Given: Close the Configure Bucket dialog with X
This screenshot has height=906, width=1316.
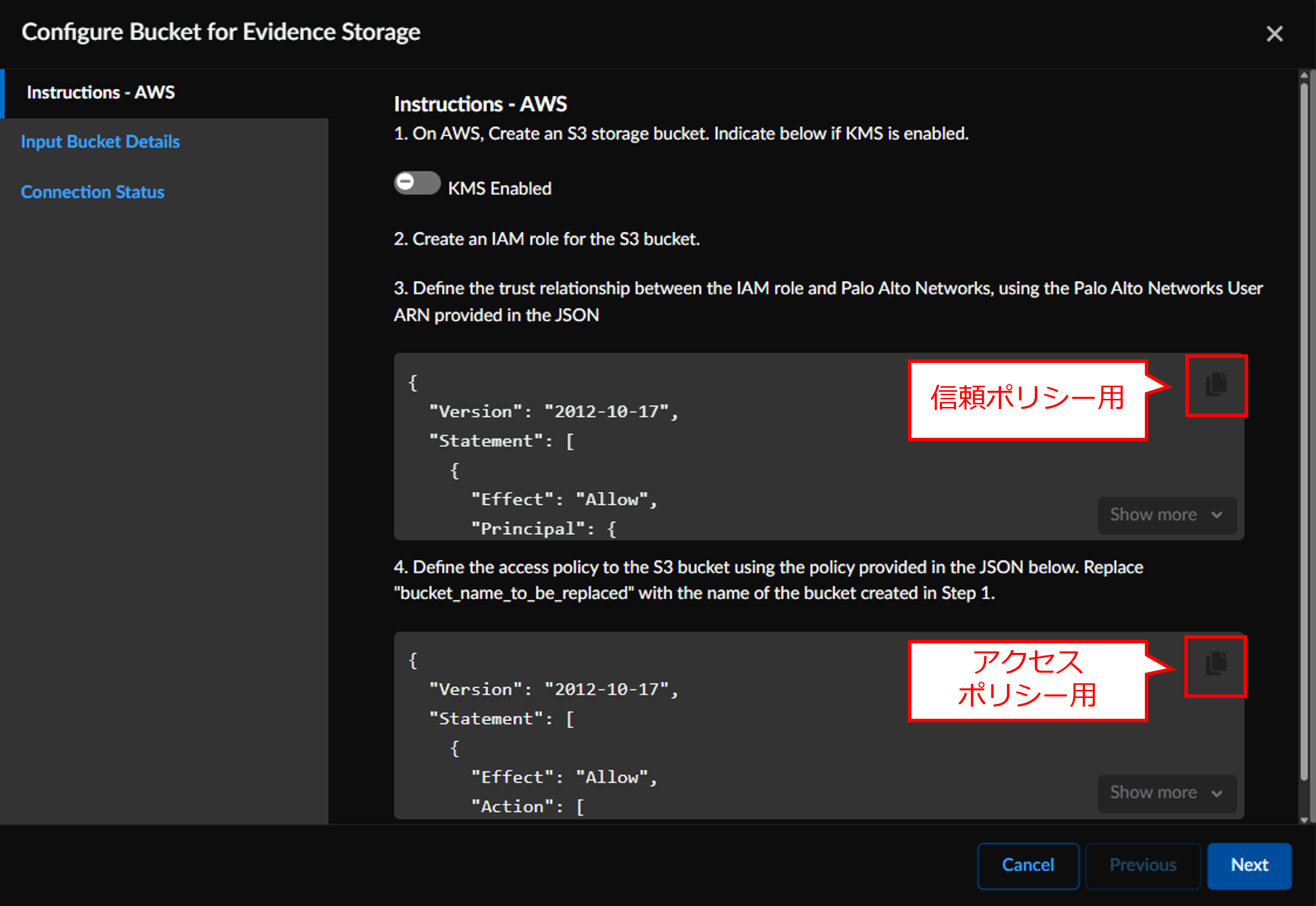Looking at the screenshot, I should click(1274, 33).
